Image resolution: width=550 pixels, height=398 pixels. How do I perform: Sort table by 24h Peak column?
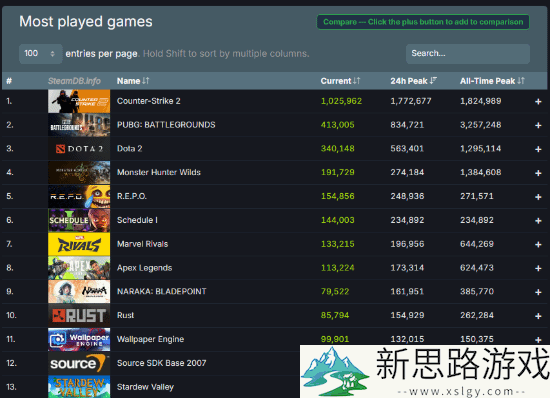click(x=413, y=81)
